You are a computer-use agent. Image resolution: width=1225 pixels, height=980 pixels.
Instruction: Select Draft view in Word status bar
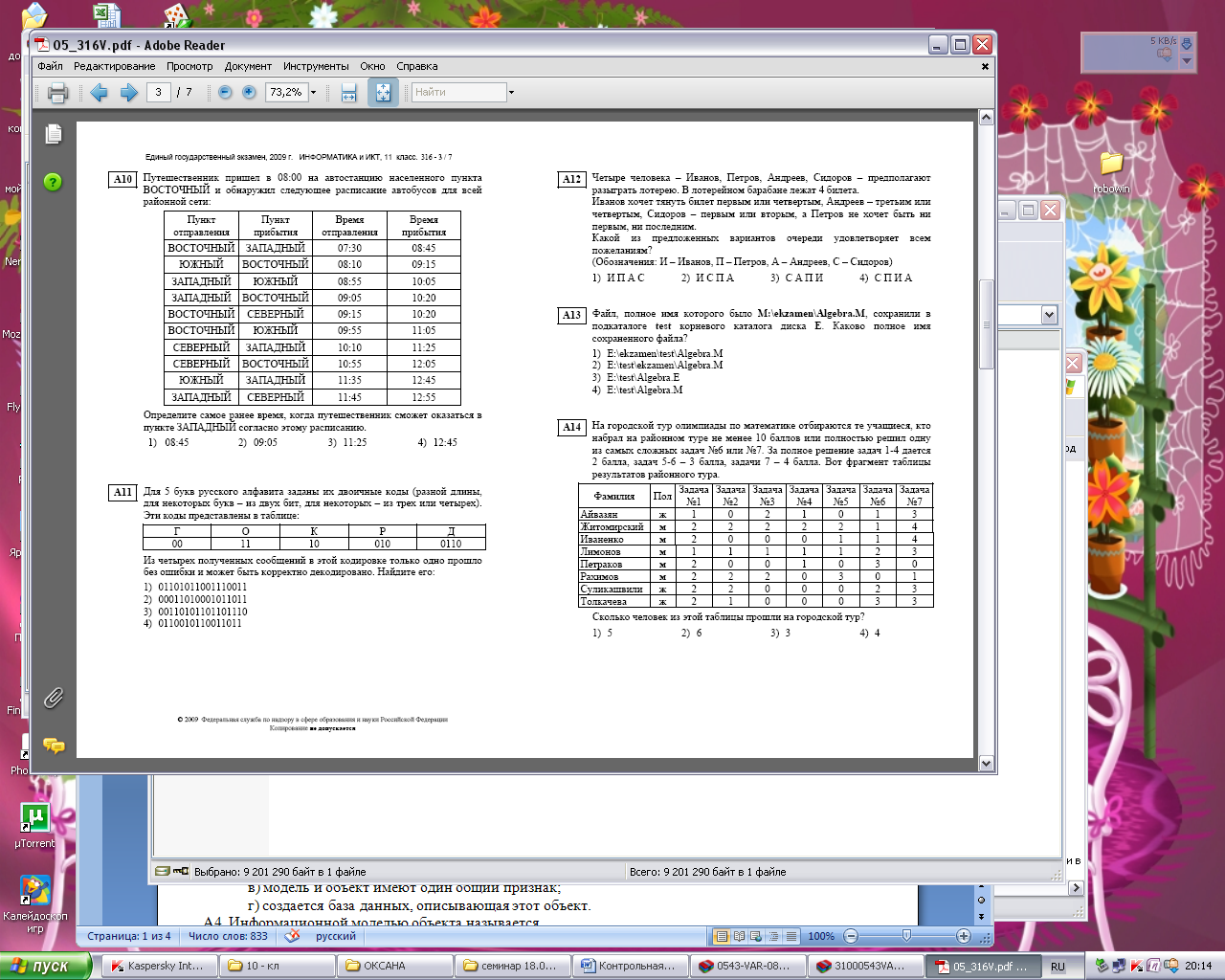(791, 936)
